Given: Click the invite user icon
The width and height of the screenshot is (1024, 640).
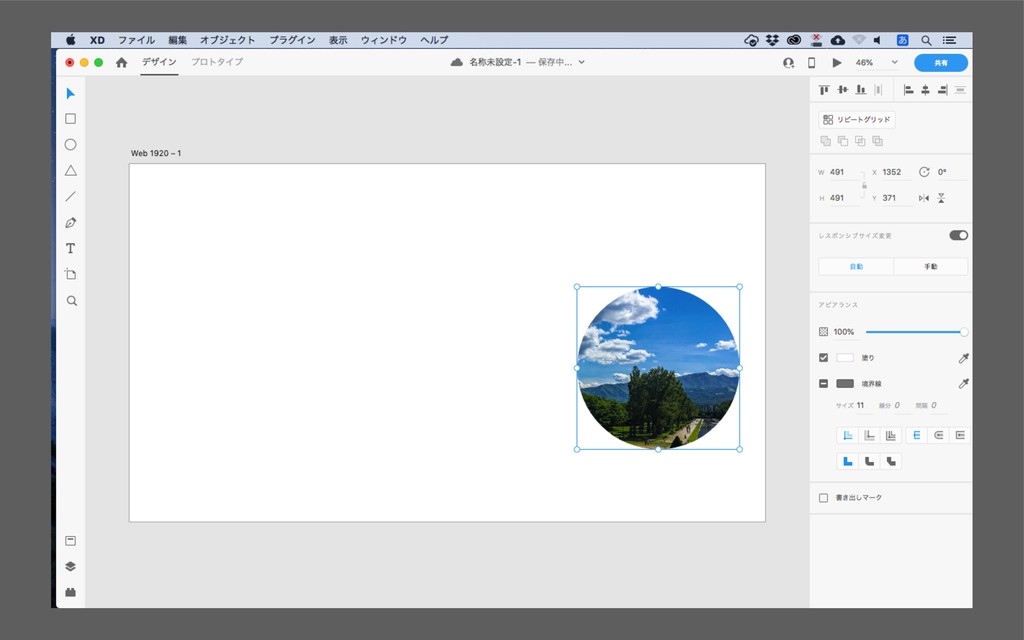Looking at the screenshot, I should click(788, 63).
